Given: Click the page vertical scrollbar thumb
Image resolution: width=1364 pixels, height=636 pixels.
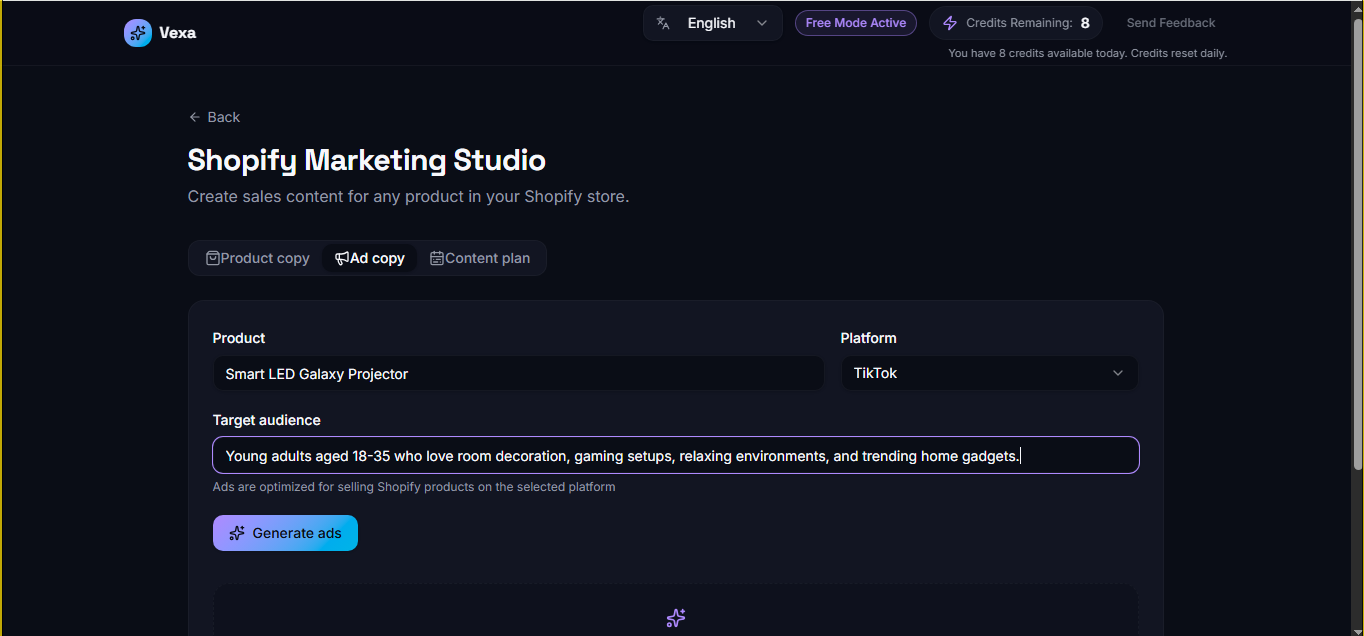Looking at the screenshot, I should (x=1357, y=245).
